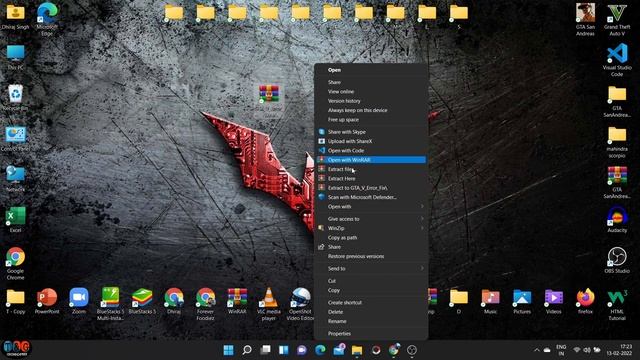Open Microsoft Edge desktop shortcut

(47, 19)
